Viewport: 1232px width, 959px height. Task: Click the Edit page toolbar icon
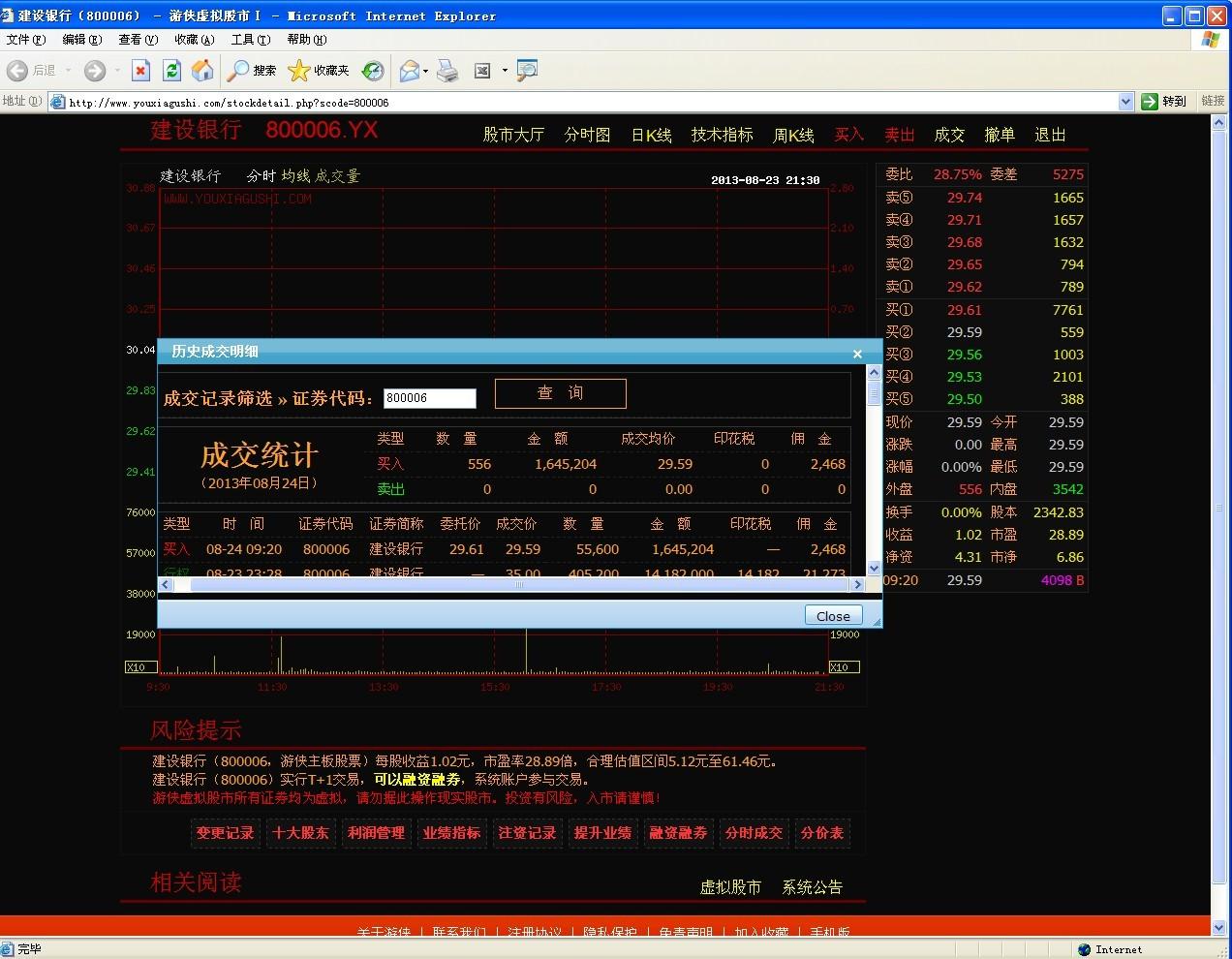[x=482, y=71]
